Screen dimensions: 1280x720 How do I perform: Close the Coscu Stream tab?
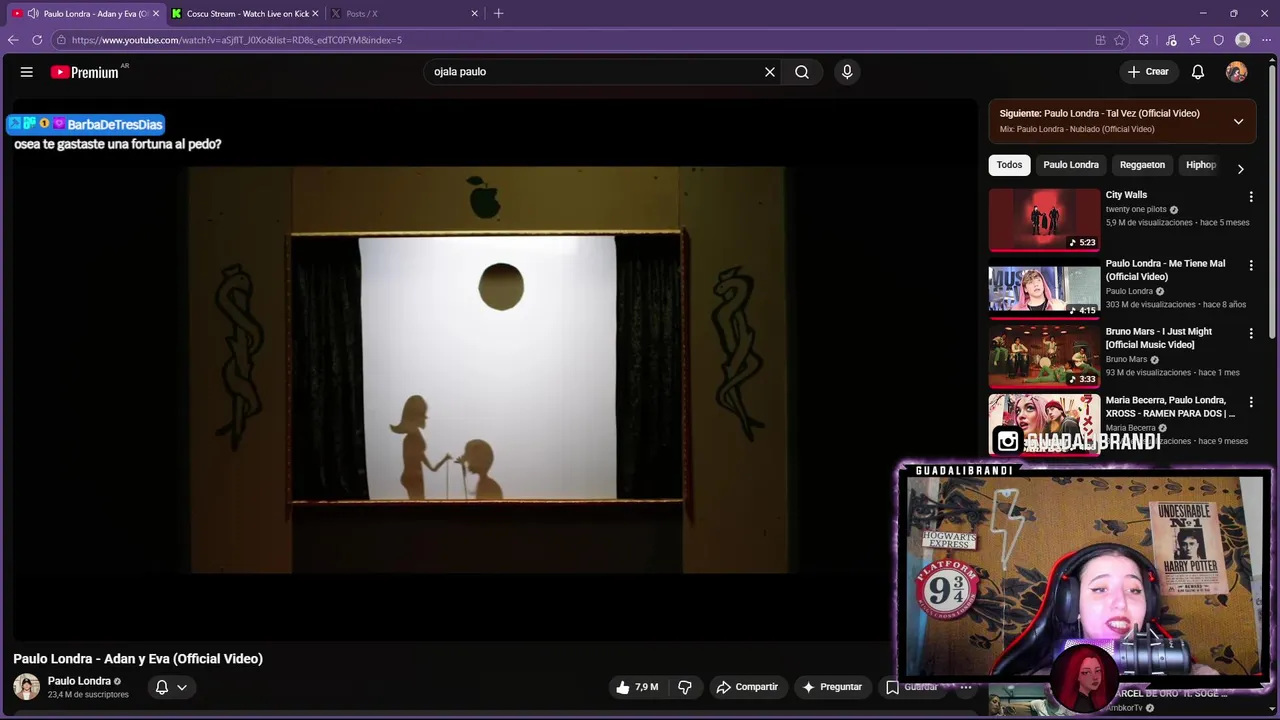pos(316,13)
